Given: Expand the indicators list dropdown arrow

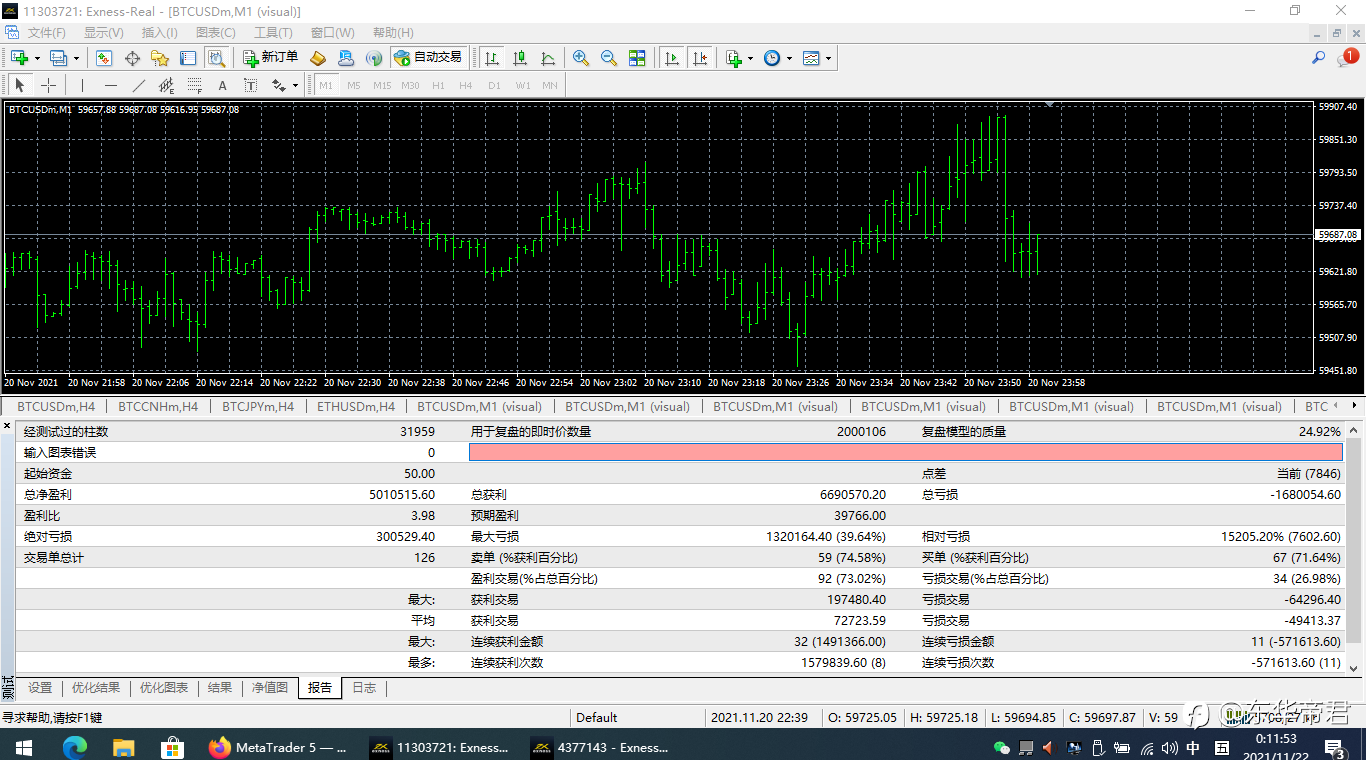Looking at the screenshot, I should pos(750,58).
